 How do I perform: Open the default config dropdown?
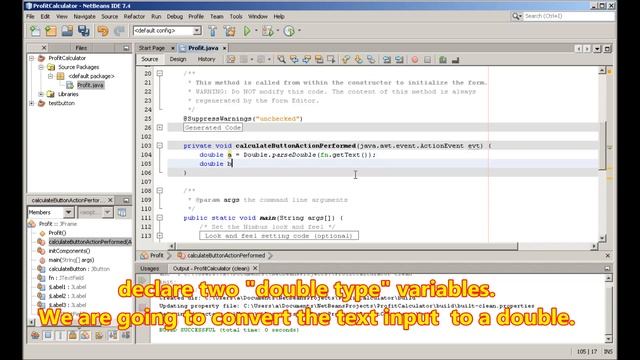point(197,31)
